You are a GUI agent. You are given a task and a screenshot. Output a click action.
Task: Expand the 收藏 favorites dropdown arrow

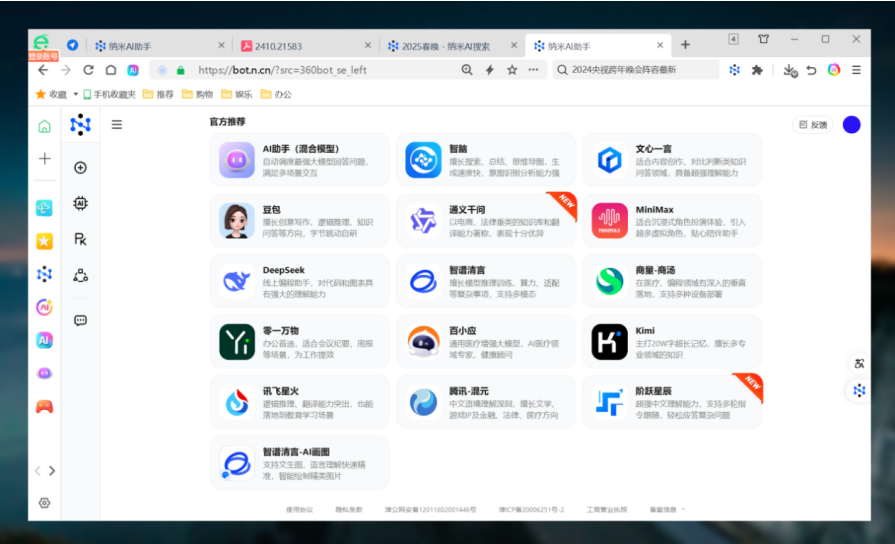click(75, 95)
